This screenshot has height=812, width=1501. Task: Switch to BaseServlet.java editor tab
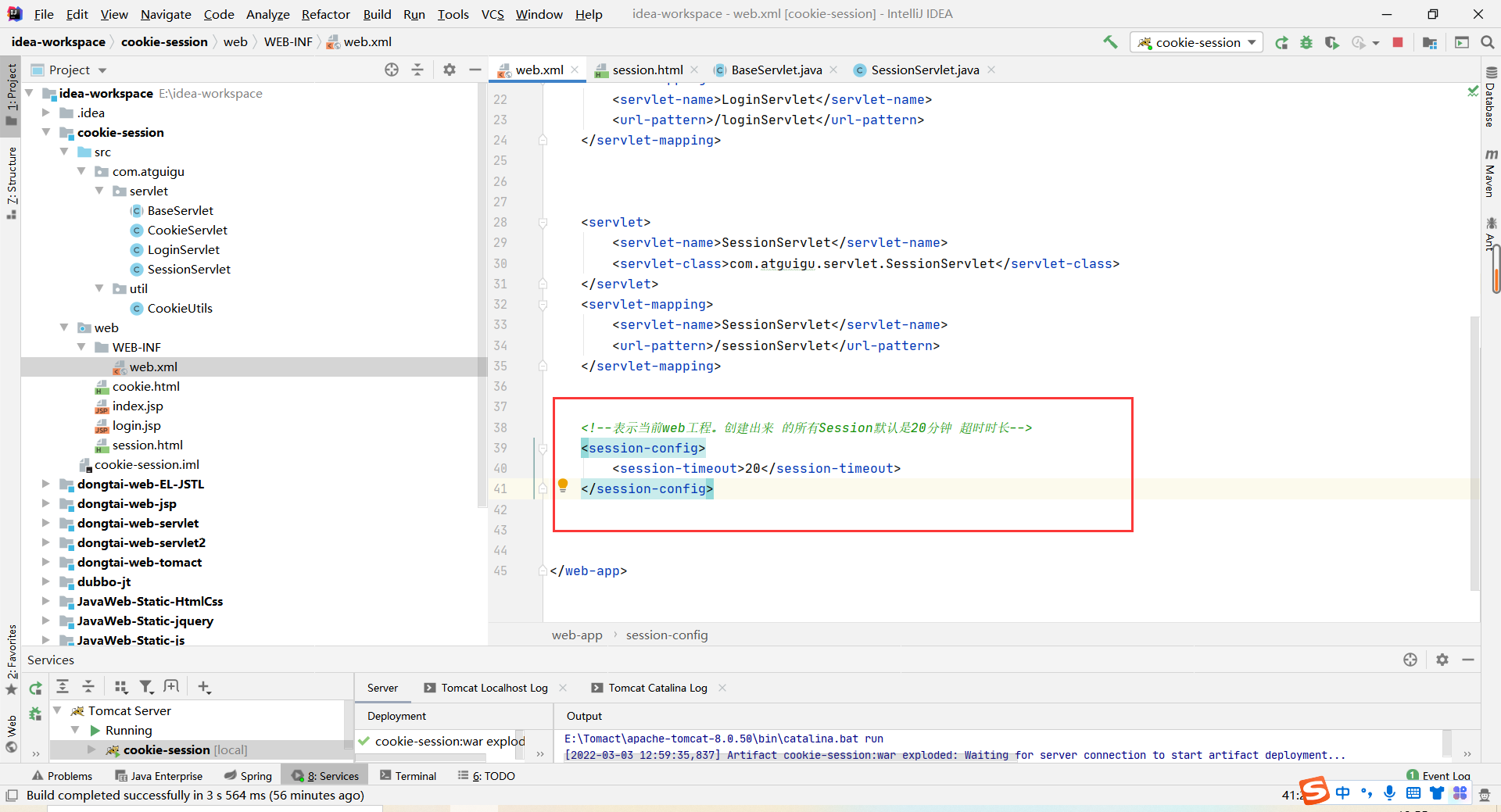point(776,70)
